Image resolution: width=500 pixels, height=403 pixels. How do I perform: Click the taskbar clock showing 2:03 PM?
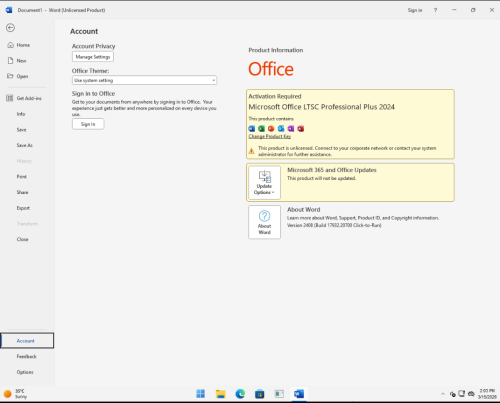tap(487, 394)
